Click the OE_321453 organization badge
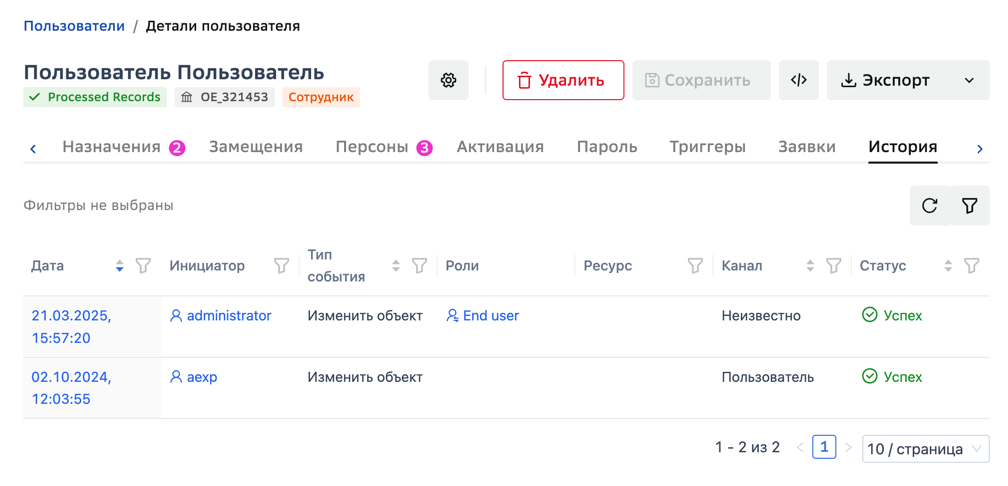This screenshot has width=1008, height=486. click(224, 97)
